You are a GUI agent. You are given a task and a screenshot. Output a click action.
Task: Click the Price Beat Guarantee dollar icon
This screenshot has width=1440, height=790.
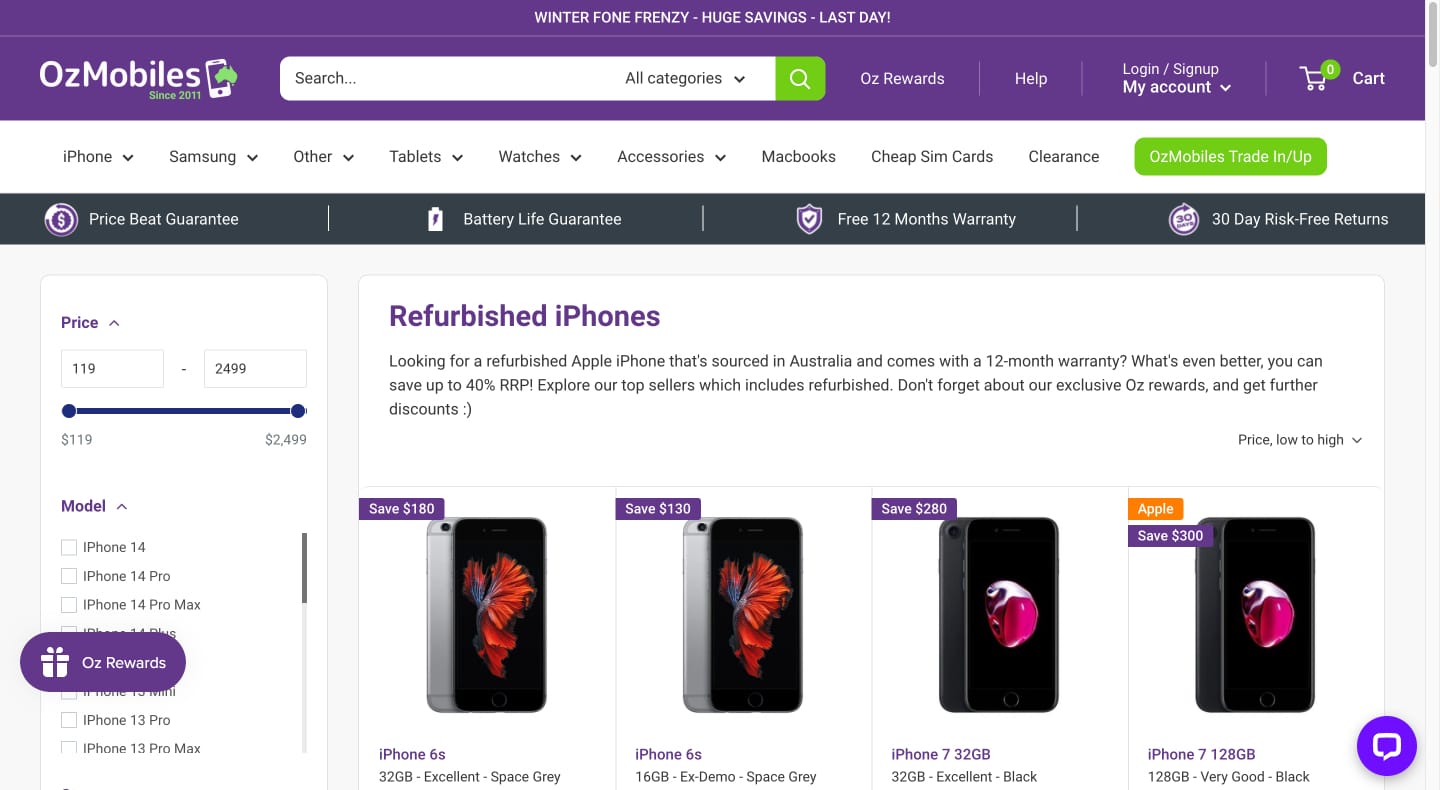pyautogui.click(x=61, y=219)
